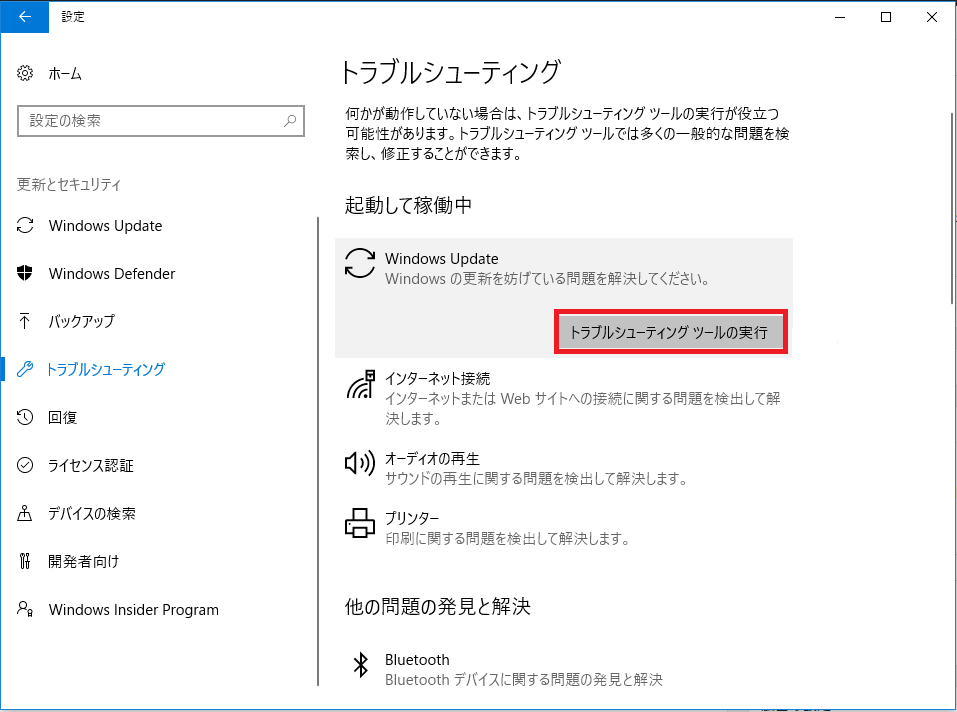Click the search magnifier in the search box
Screen dimensions: 957x712
click(x=289, y=121)
